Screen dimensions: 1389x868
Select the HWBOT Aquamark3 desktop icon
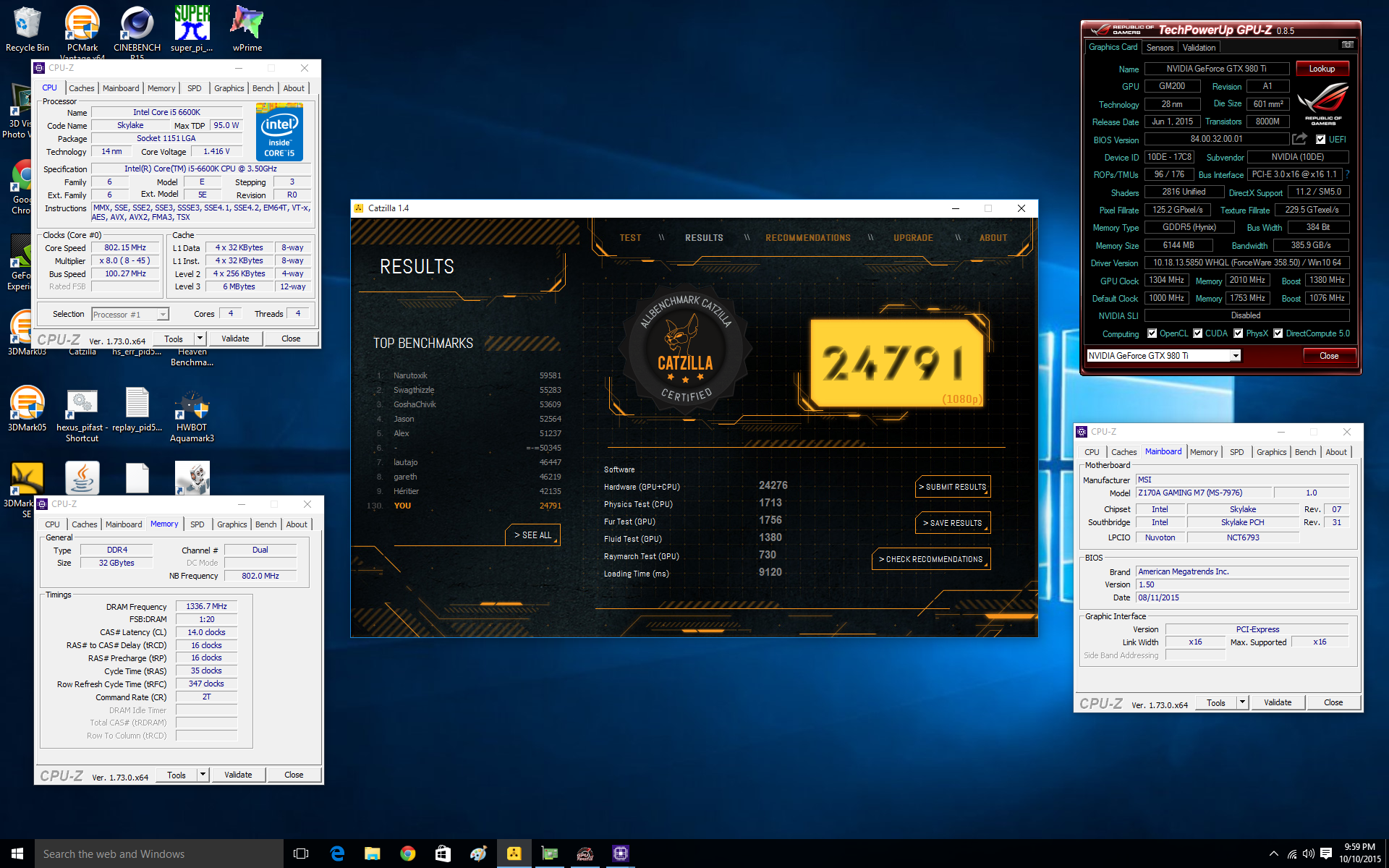point(192,414)
